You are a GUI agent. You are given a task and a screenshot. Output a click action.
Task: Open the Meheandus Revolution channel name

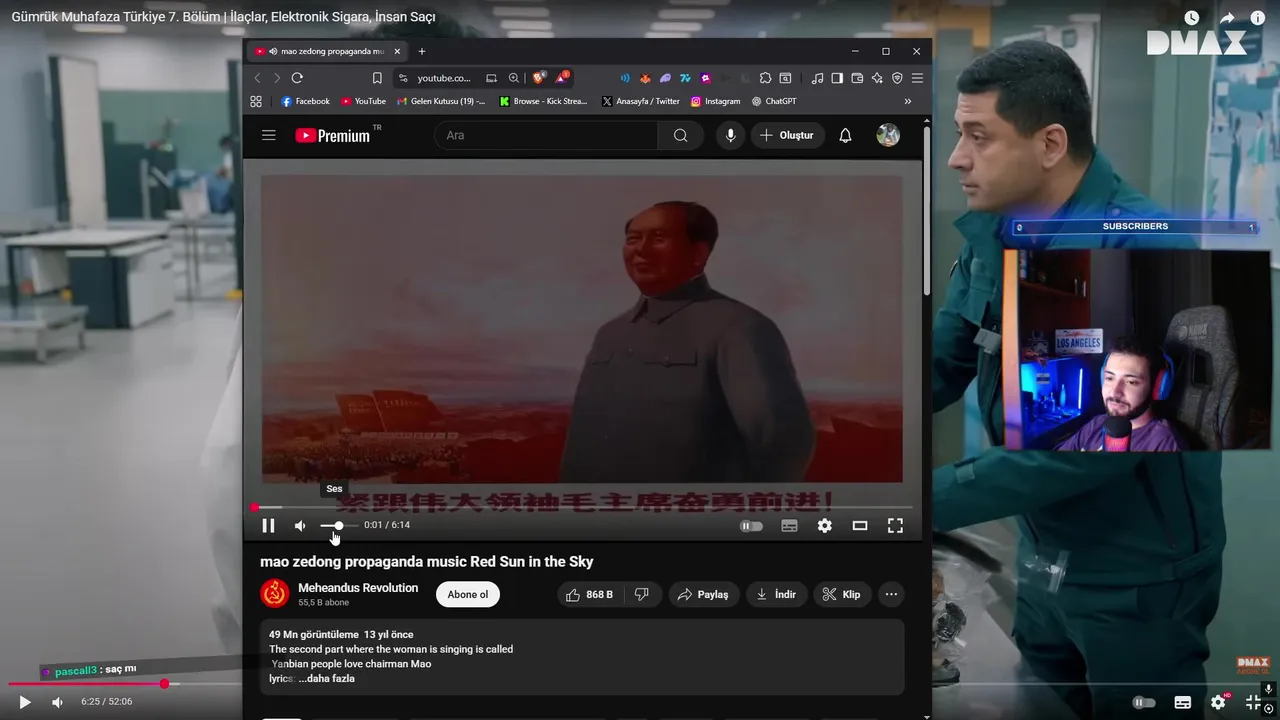click(x=358, y=588)
